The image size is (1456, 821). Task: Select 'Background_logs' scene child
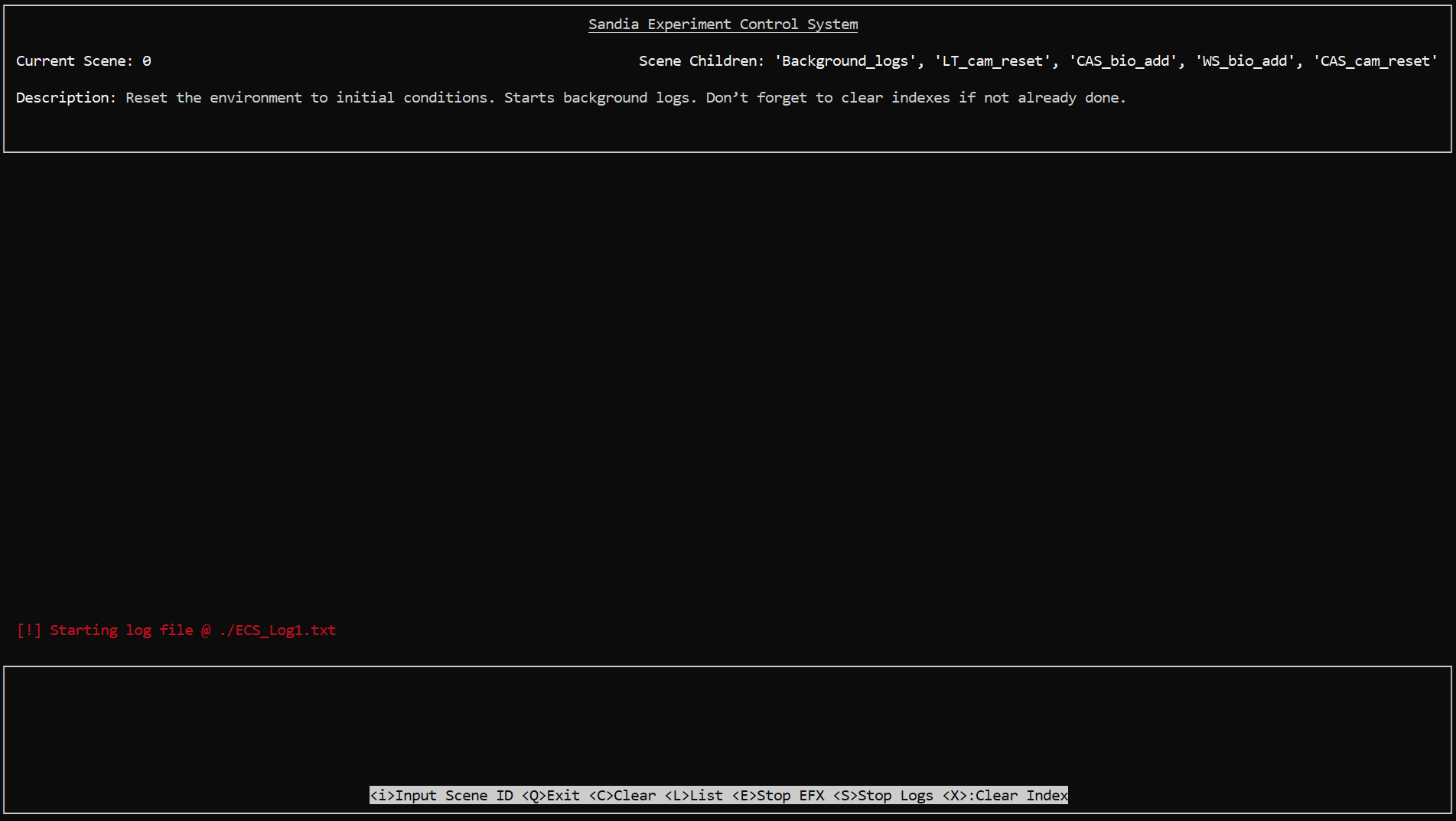point(845,61)
